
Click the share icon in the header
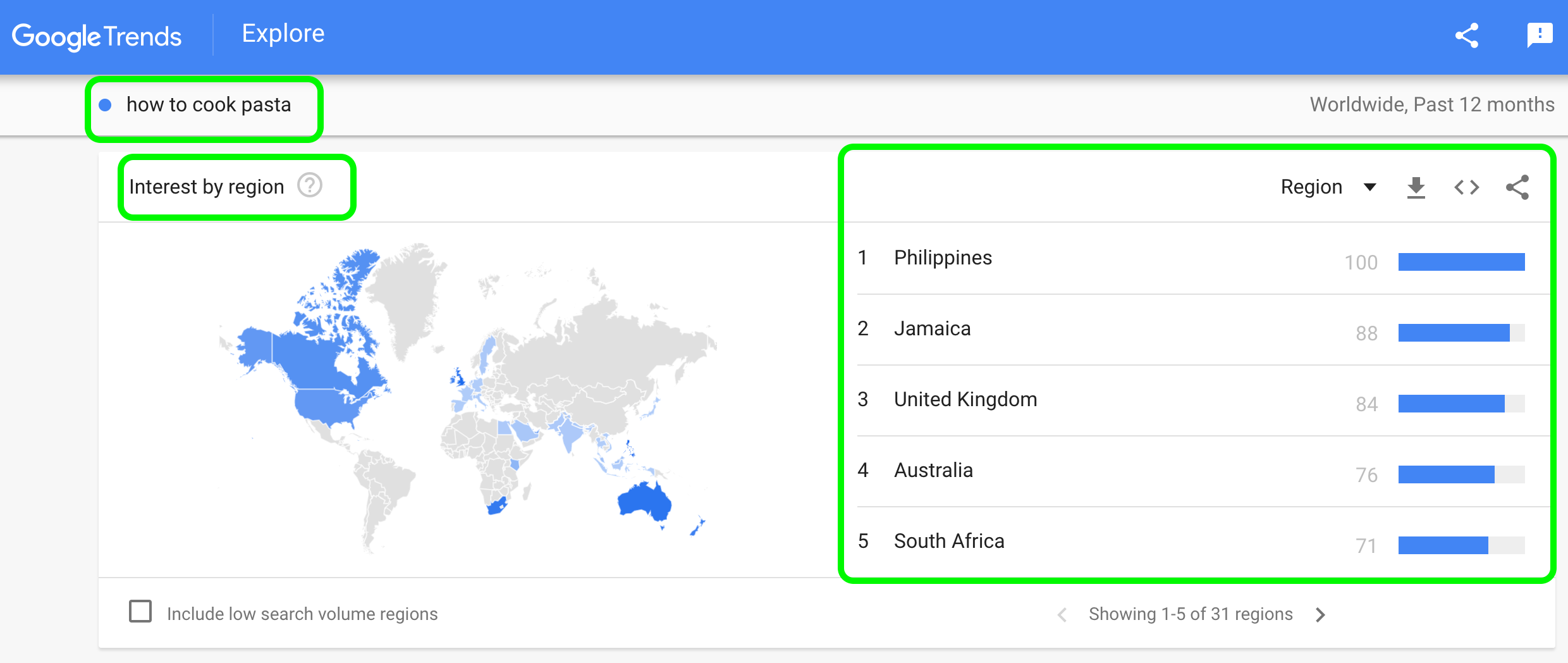[x=1467, y=35]
